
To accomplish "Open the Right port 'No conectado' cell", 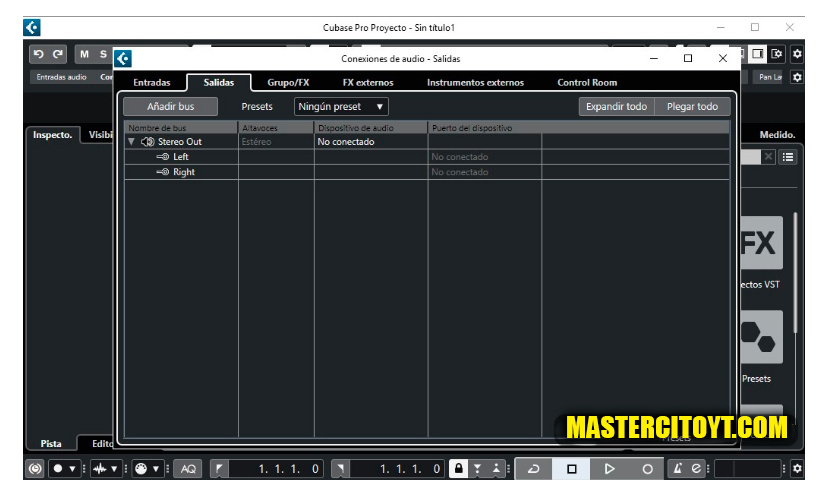I will tap(484, 172).
